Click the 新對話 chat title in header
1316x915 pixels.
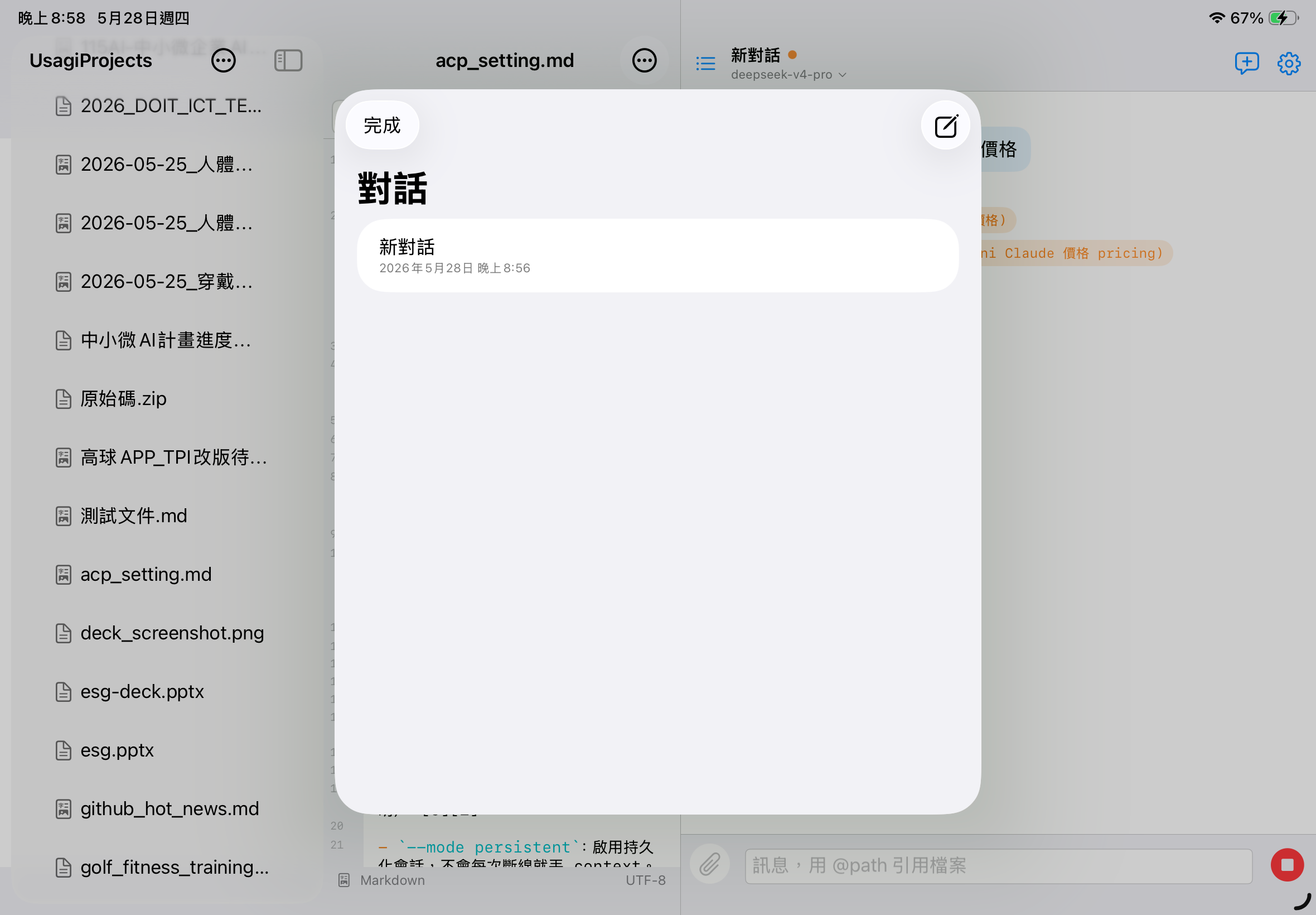tap(755, 55)
